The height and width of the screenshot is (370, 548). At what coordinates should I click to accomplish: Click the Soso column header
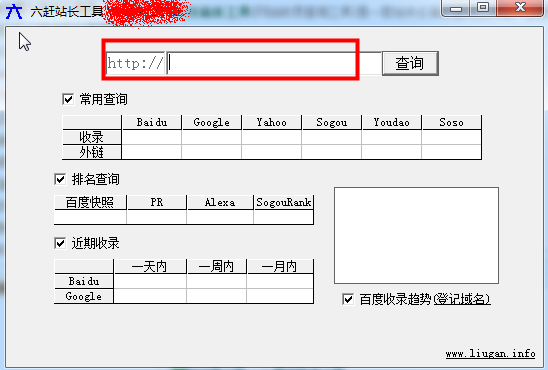[452, 122]
